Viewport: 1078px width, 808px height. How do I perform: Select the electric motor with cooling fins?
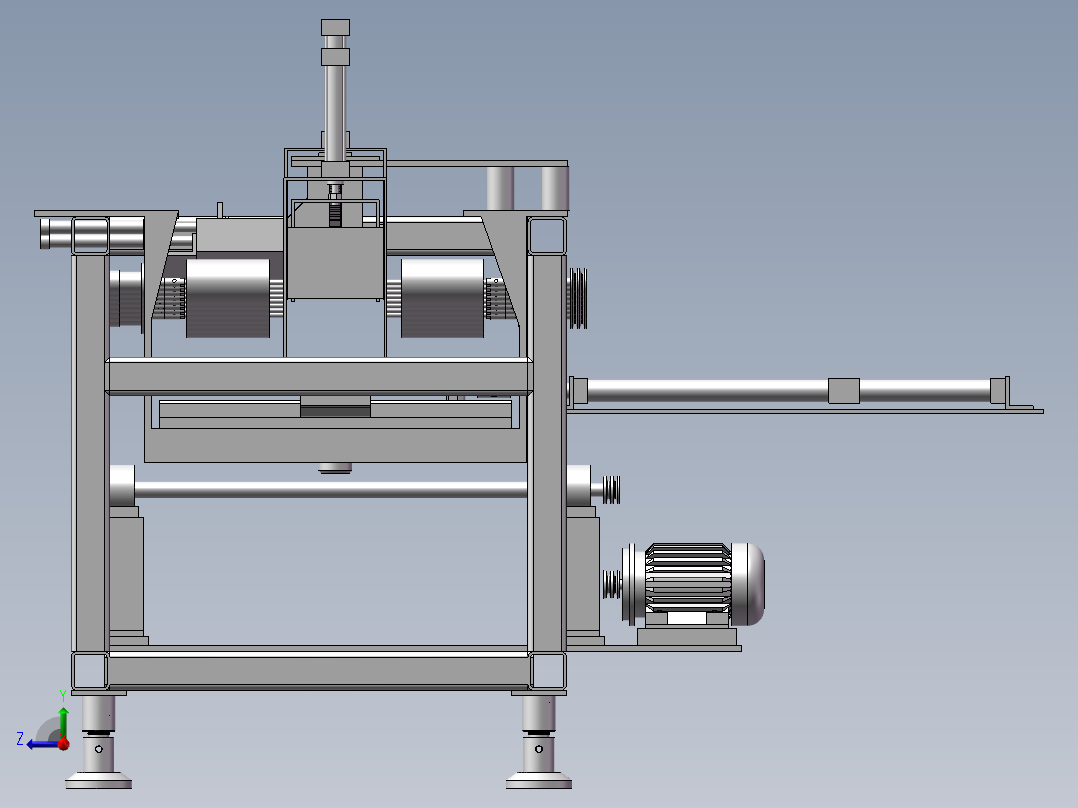click(693, 584)
